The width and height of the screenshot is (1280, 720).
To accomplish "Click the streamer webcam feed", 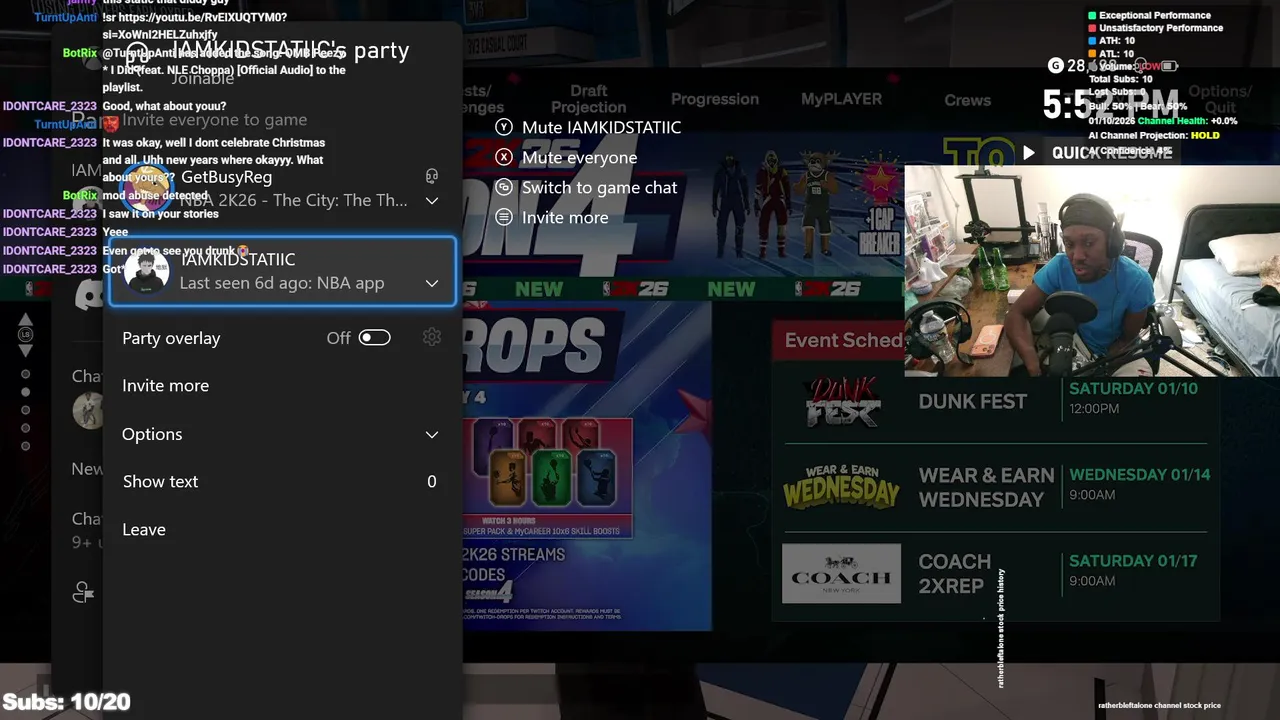I will [x=1092, y=271].
